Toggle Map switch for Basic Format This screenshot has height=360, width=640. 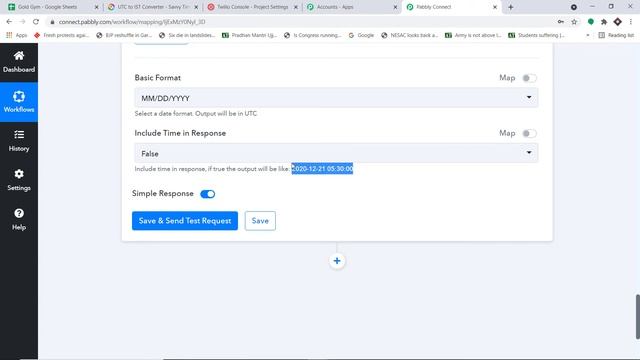(x=529, y=78)
